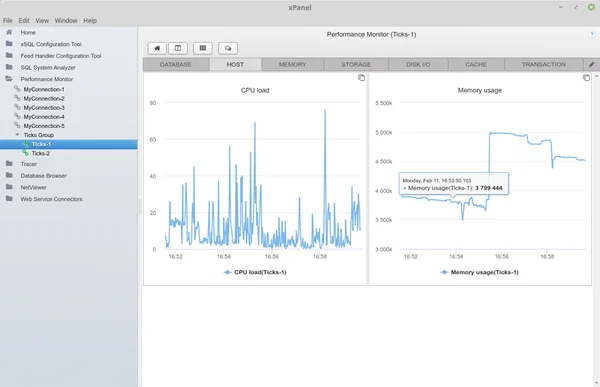Open MyConnection-3 in the sidebar
This screenshot has height=387, width=600.
pyautogui.click(x=44, y=108)
